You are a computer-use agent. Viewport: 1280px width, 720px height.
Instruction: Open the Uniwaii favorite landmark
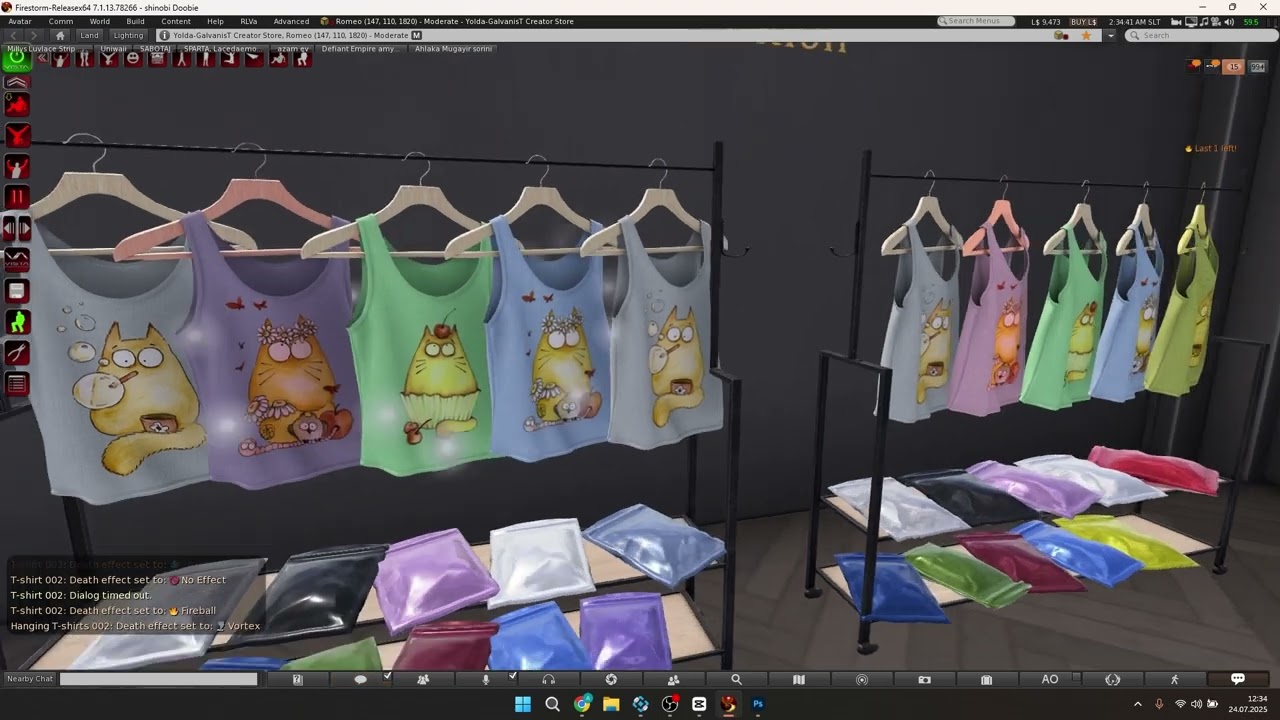click(113, 48)
